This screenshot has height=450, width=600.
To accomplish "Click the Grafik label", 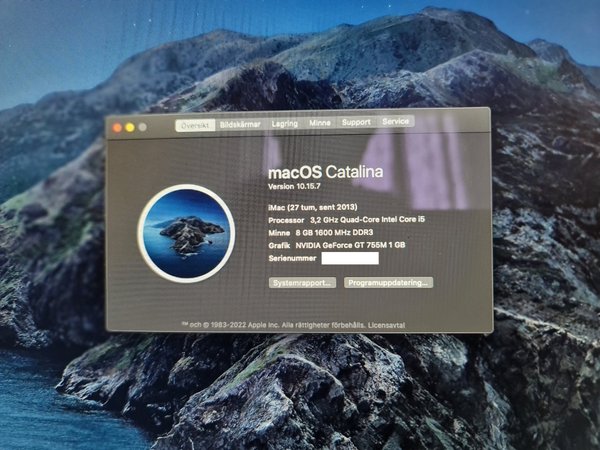I will (279, 246).
